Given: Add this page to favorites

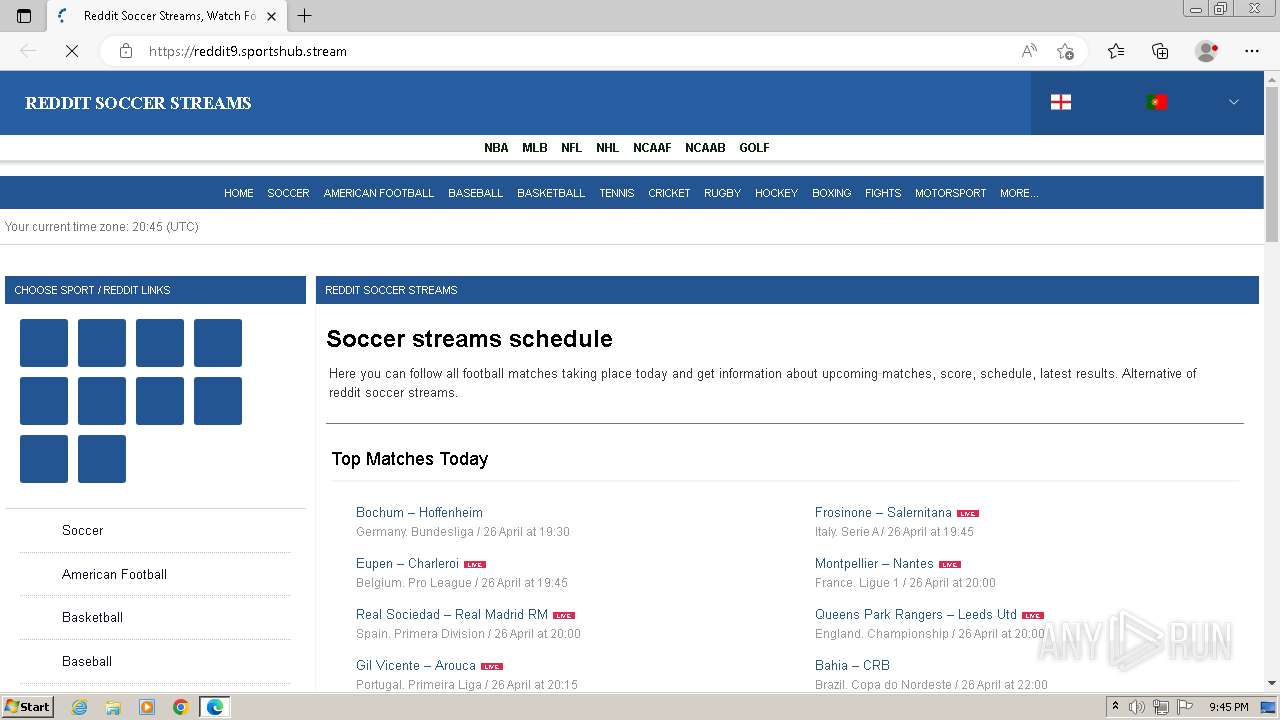Looking at the screenshot, I should tap(1065, 51).
